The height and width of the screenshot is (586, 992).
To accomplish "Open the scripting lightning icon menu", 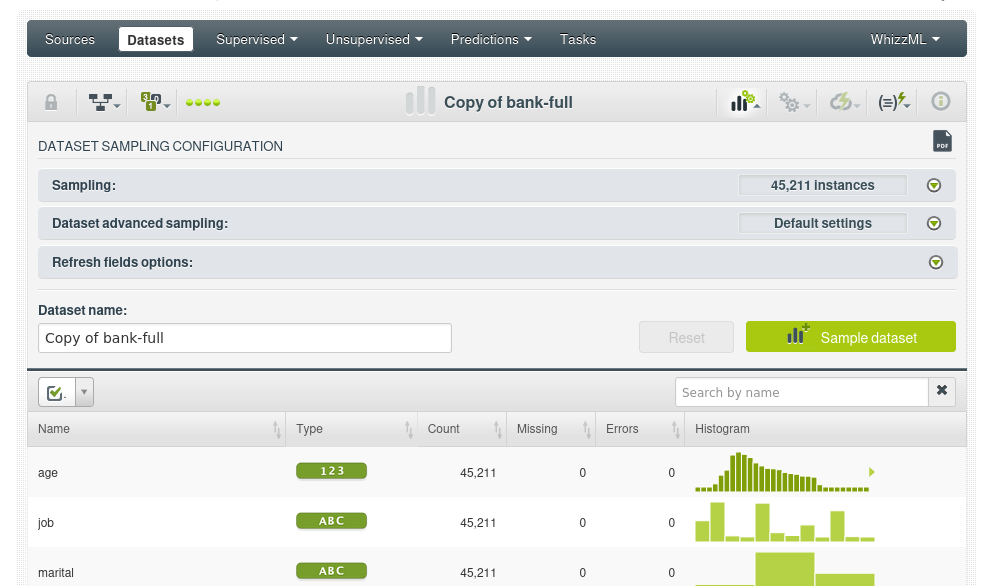I will tap(893, 102).
